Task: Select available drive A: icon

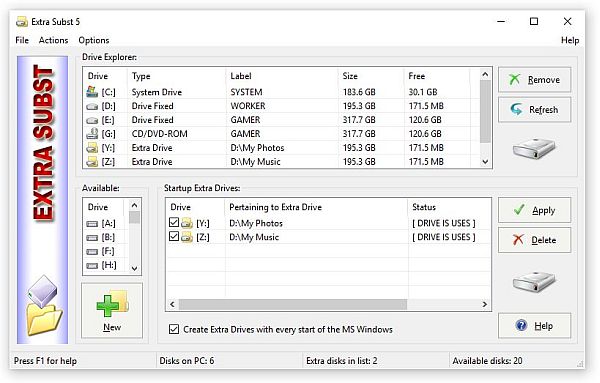Action: [92, 224]
